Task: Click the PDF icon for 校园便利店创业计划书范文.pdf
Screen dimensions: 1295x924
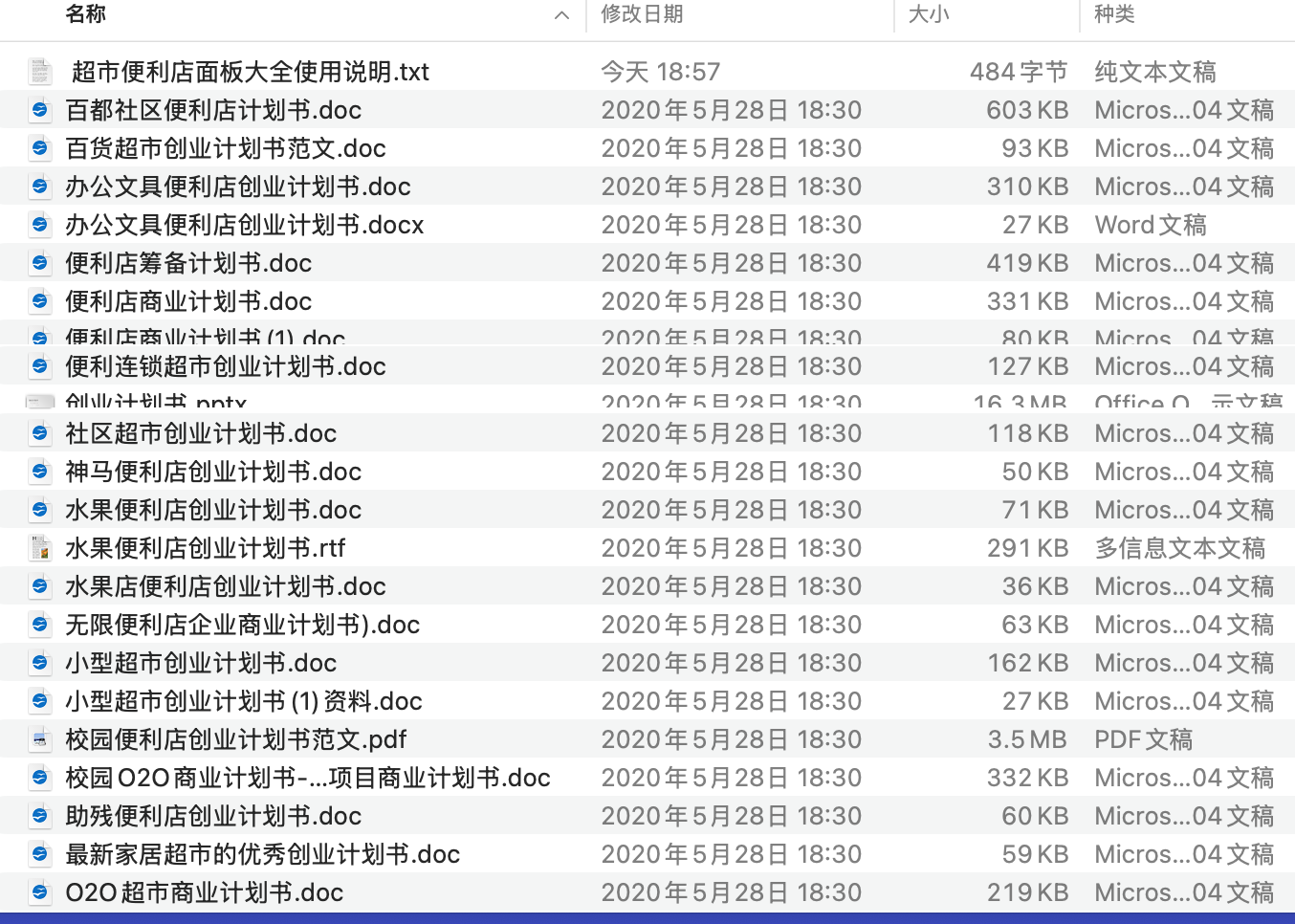Action: pyautogui.click(x=40, y=739)
